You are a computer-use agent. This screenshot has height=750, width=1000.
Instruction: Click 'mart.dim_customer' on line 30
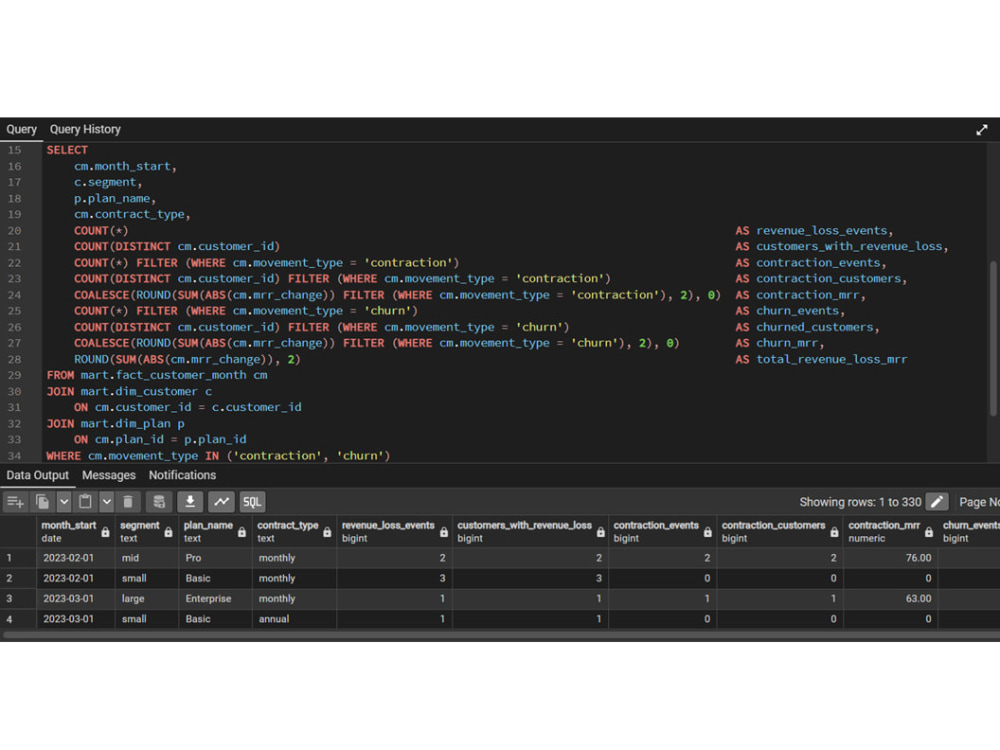click(139, 391)
